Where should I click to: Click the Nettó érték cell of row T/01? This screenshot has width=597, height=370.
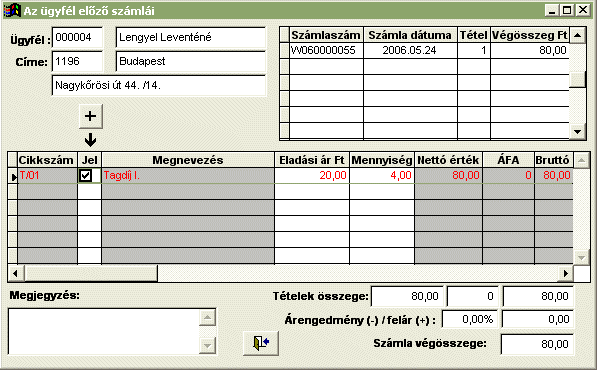click(x=449, y=175)
